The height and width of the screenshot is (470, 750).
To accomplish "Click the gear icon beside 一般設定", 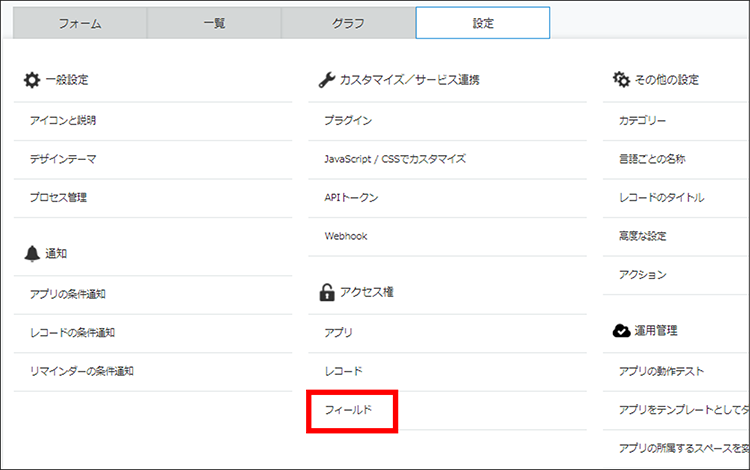I will click(32, 80).
